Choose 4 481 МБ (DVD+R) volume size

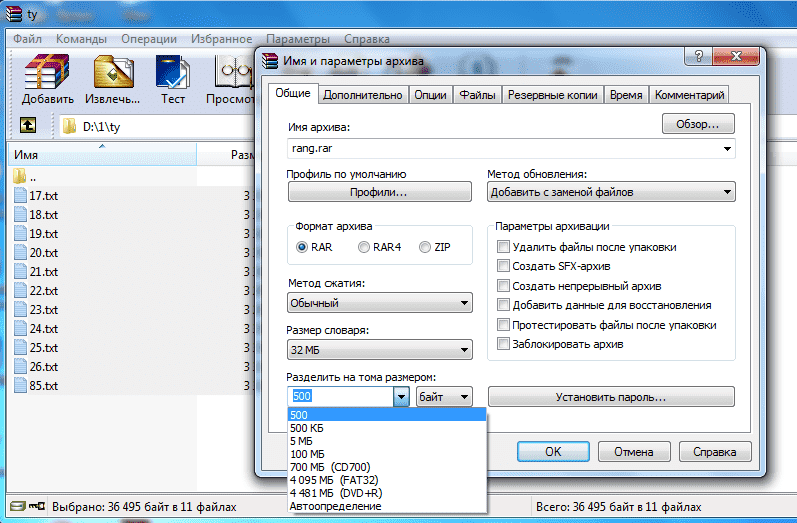(x=387, y=493)
